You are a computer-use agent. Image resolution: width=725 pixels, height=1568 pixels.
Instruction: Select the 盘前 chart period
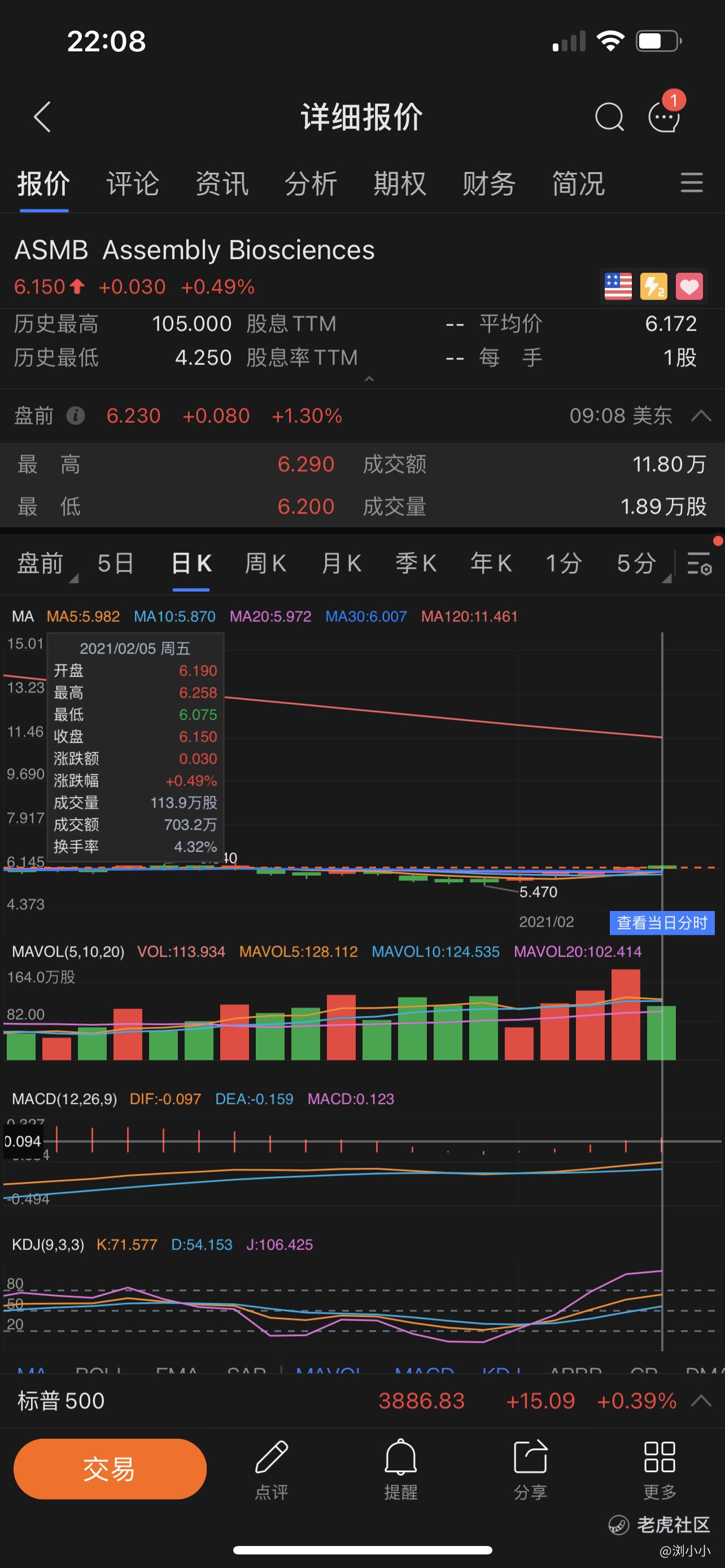click(x=41, y=563)
